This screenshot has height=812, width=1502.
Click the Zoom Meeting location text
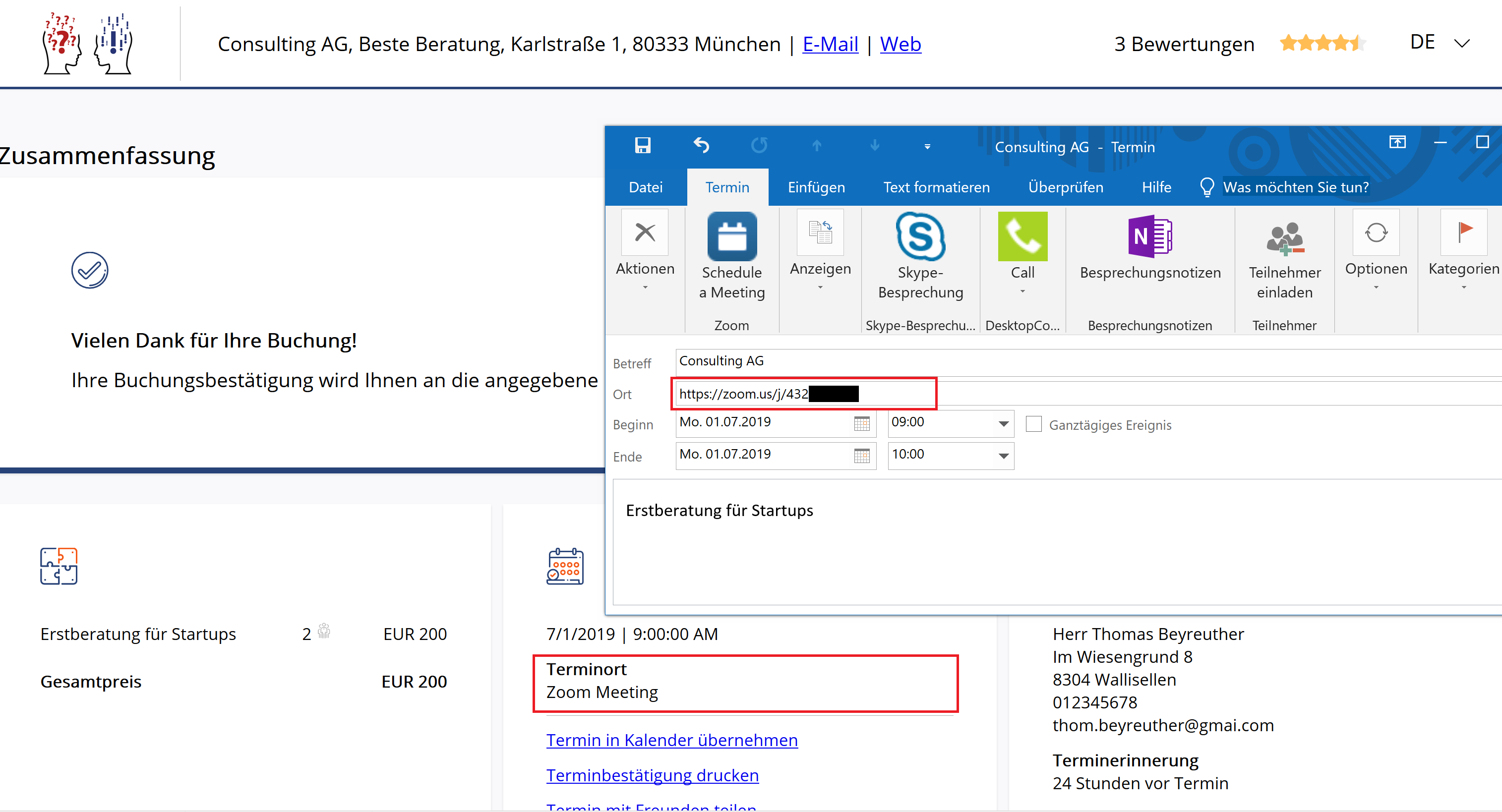601,693
